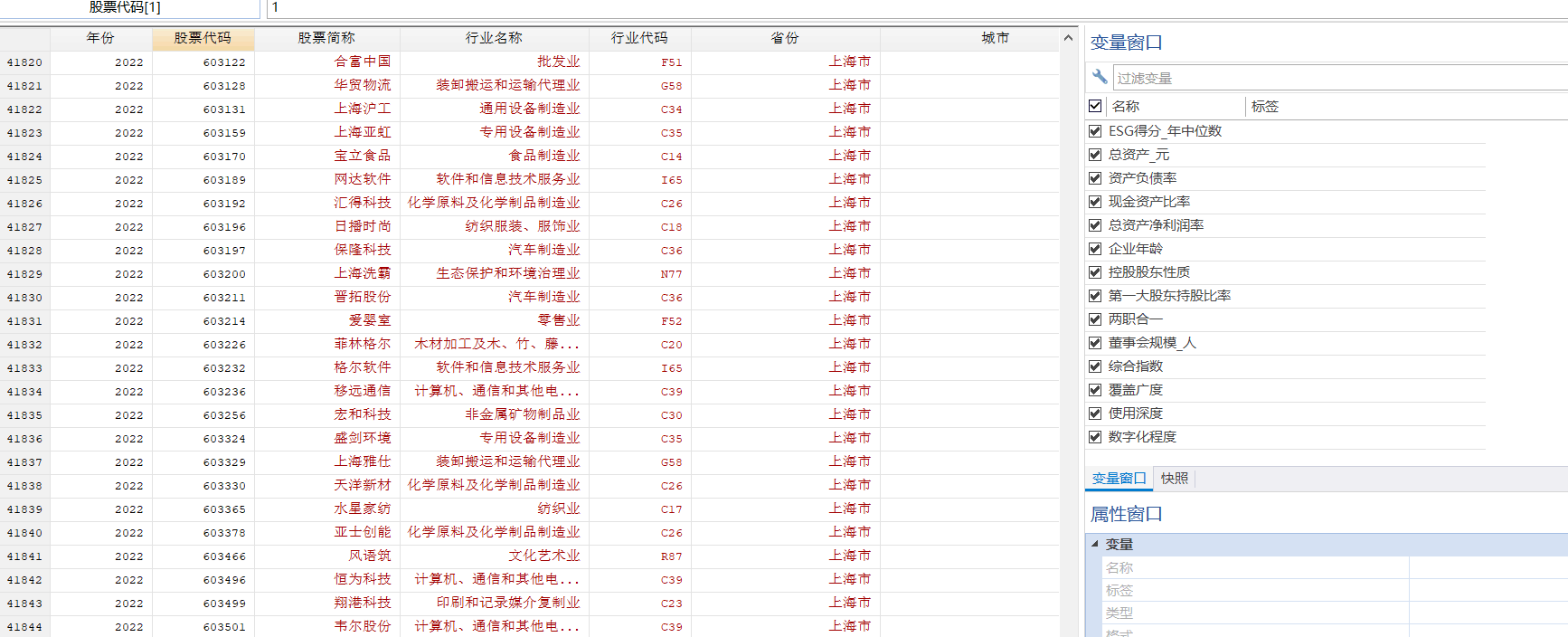Click stock name 爱婴室
This screenshot has height=637, width=1568.
[370, 320]
